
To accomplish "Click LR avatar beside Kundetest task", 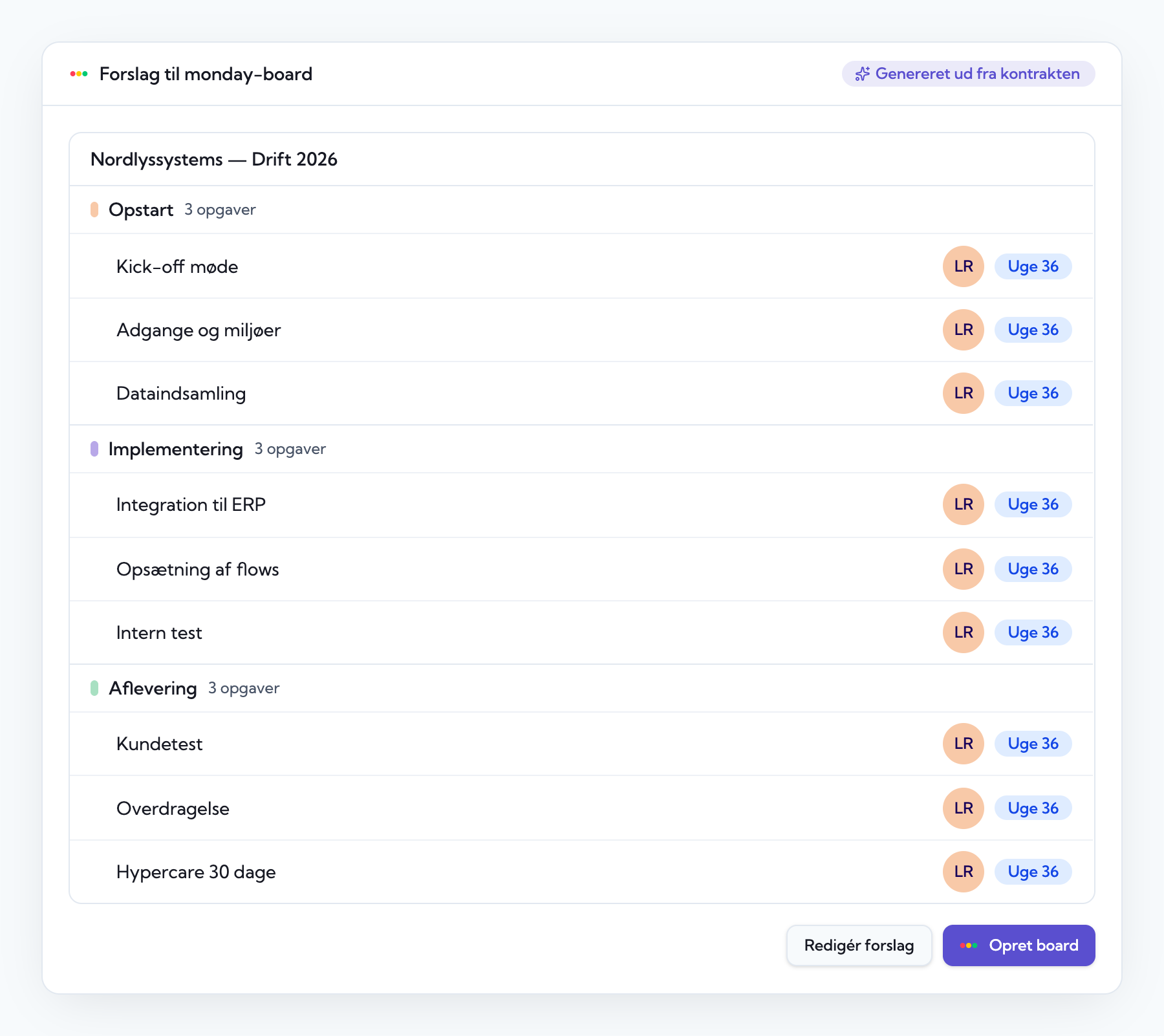I will [x=963, y=744].
